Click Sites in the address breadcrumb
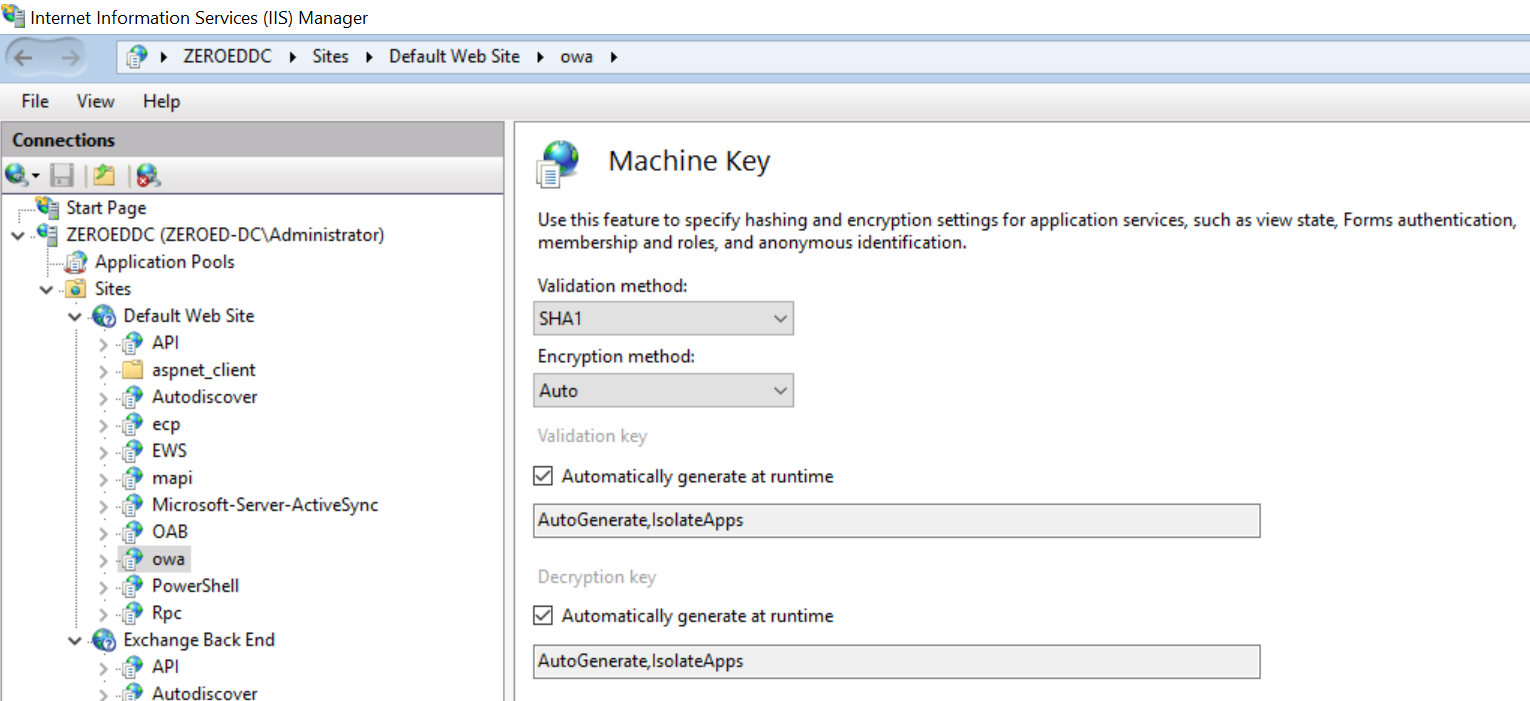1530x701 pixels. point(330,57)
